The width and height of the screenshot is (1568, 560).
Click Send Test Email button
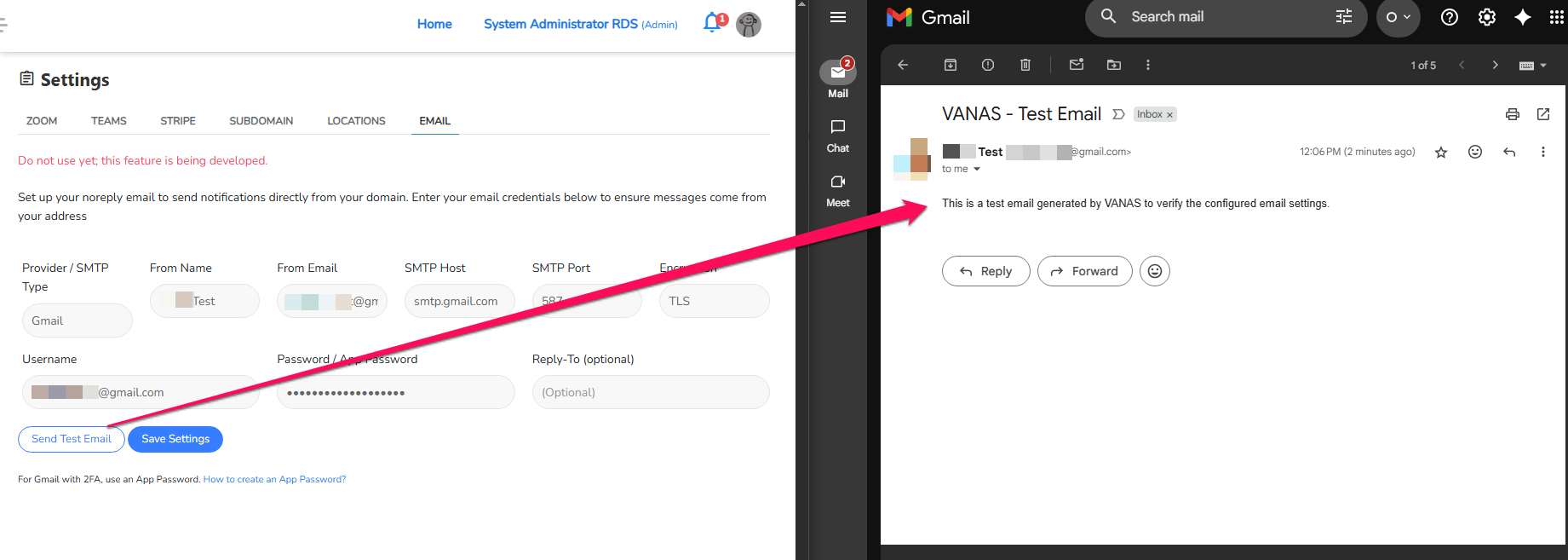(72, 439)
